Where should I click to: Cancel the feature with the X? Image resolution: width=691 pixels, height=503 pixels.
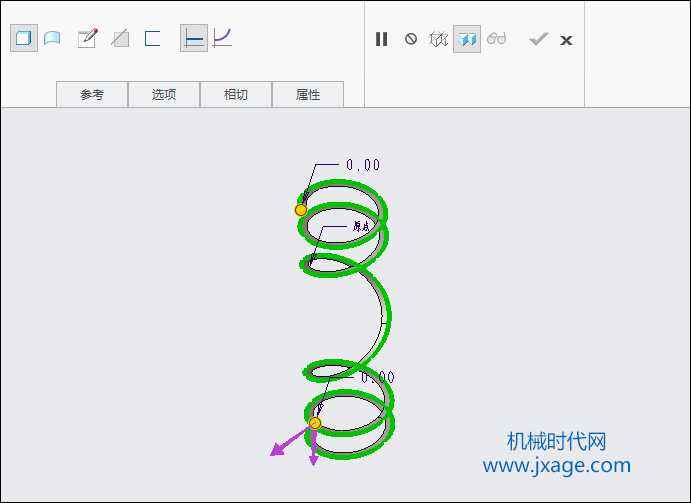(566, 41)
